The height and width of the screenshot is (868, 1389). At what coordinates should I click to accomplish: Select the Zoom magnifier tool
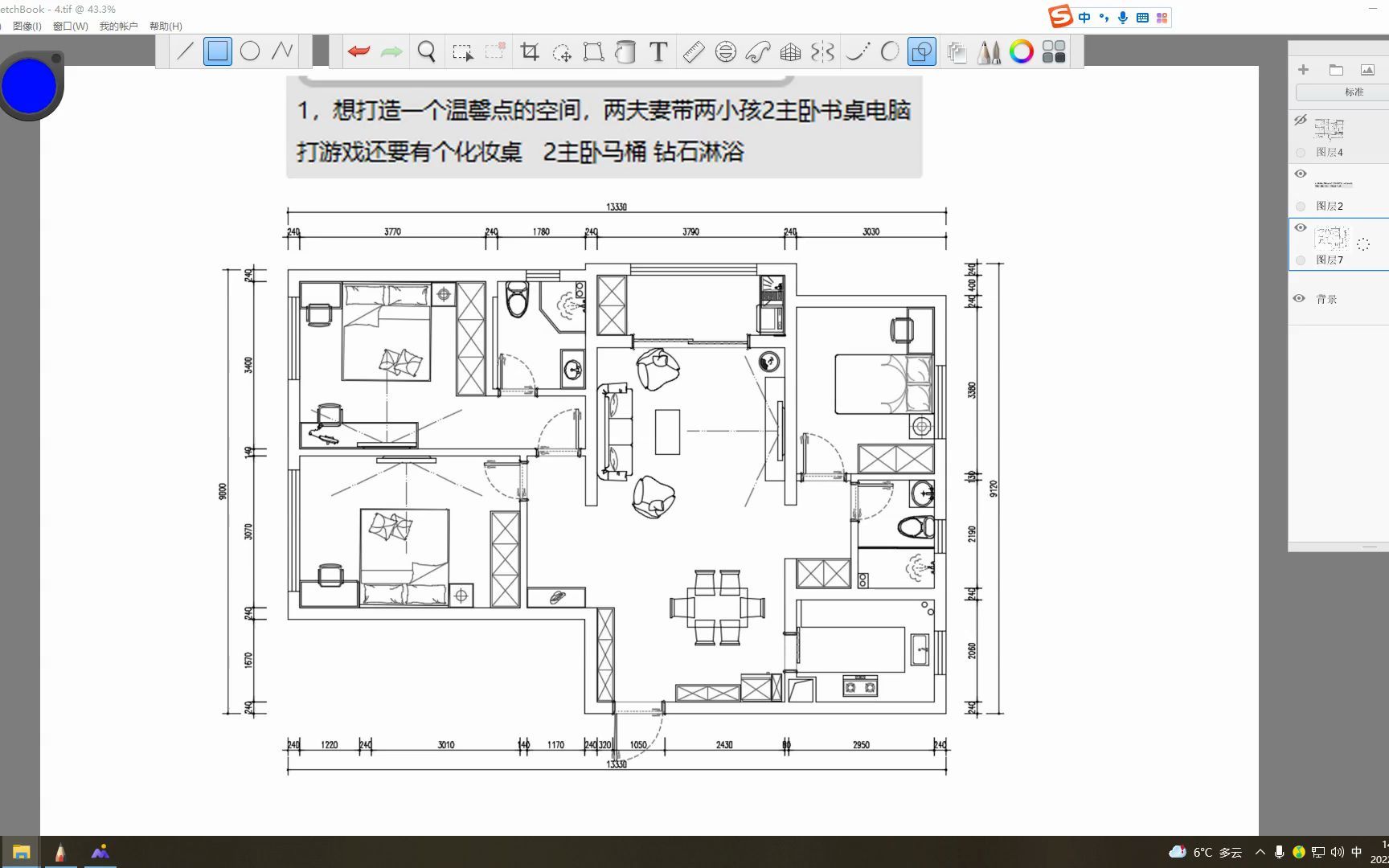pyautogui.click(x=426, y=51)
